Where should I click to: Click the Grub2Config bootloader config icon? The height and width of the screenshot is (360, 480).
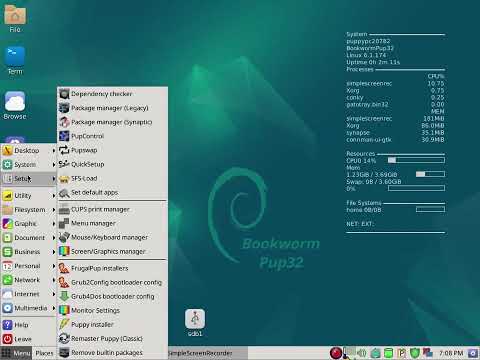point(64,282)
